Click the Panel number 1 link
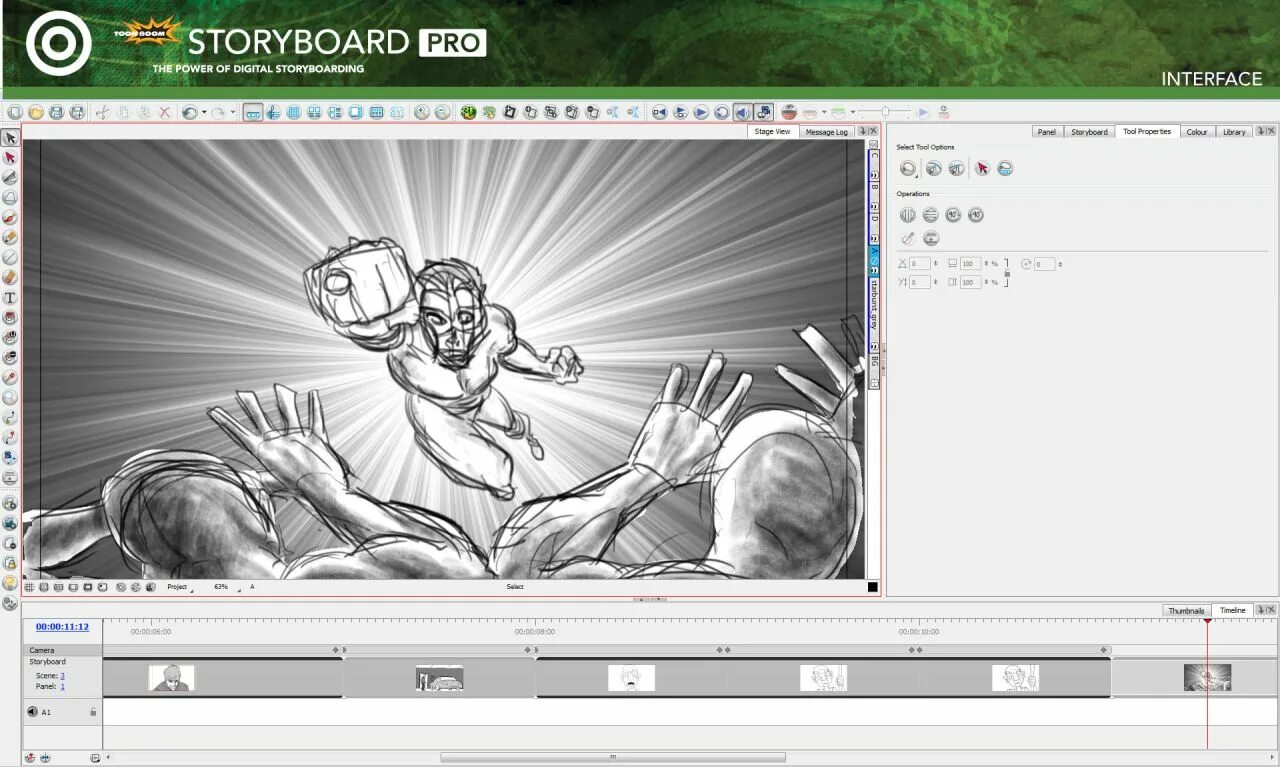Screen dimensions: 1280x767 tap(62, 687)
